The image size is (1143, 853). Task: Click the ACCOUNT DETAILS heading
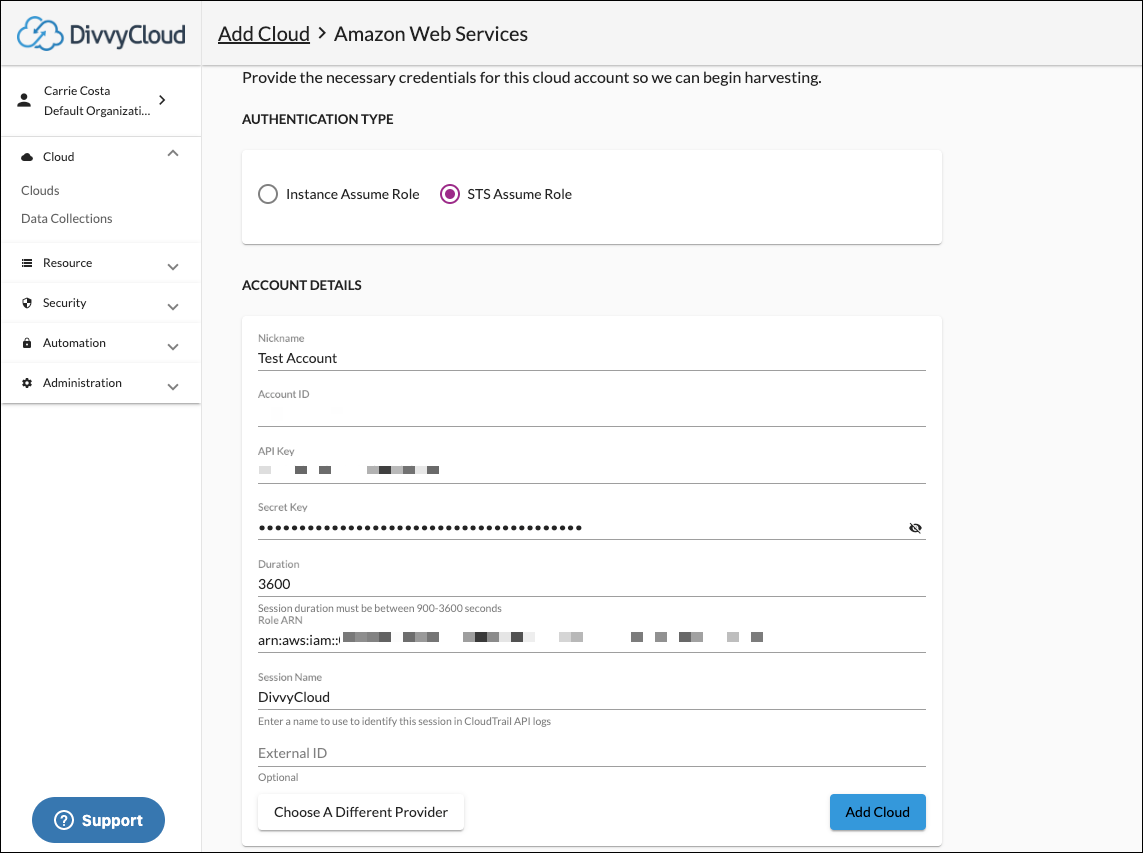302,285
